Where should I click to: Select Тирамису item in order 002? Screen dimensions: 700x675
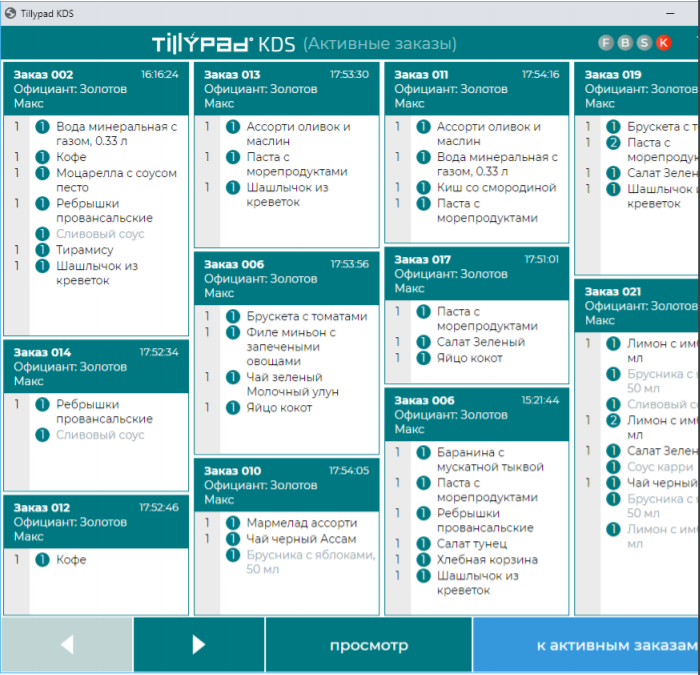84,250
